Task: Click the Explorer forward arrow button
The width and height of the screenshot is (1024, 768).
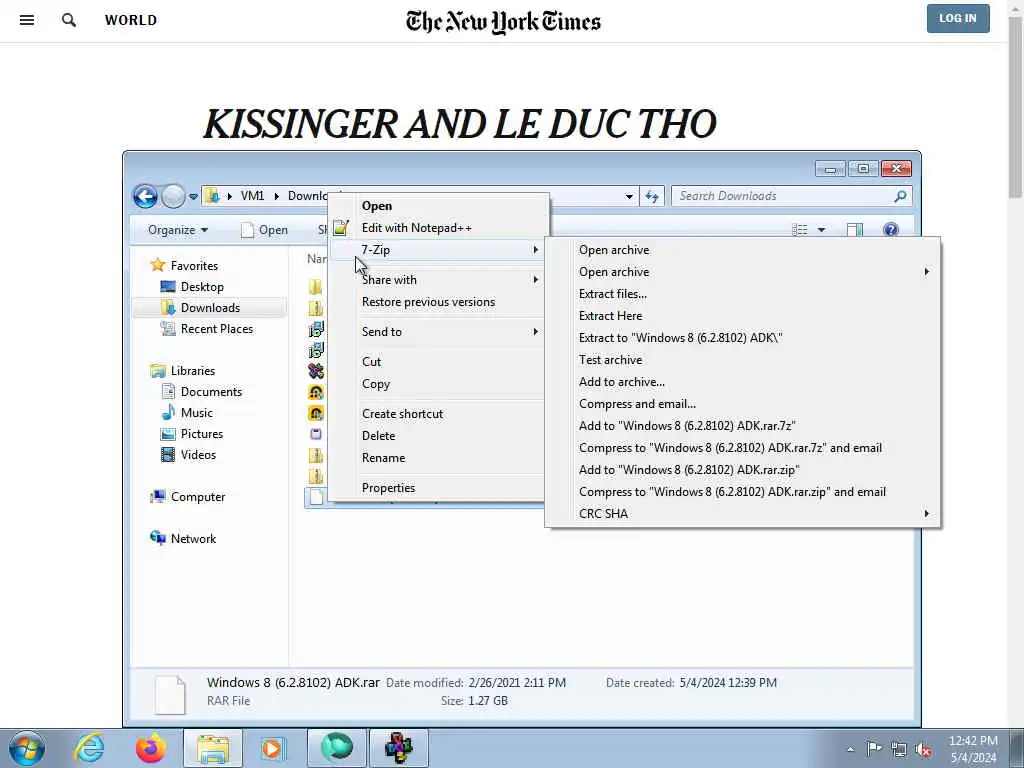Action: pos(173,196)
